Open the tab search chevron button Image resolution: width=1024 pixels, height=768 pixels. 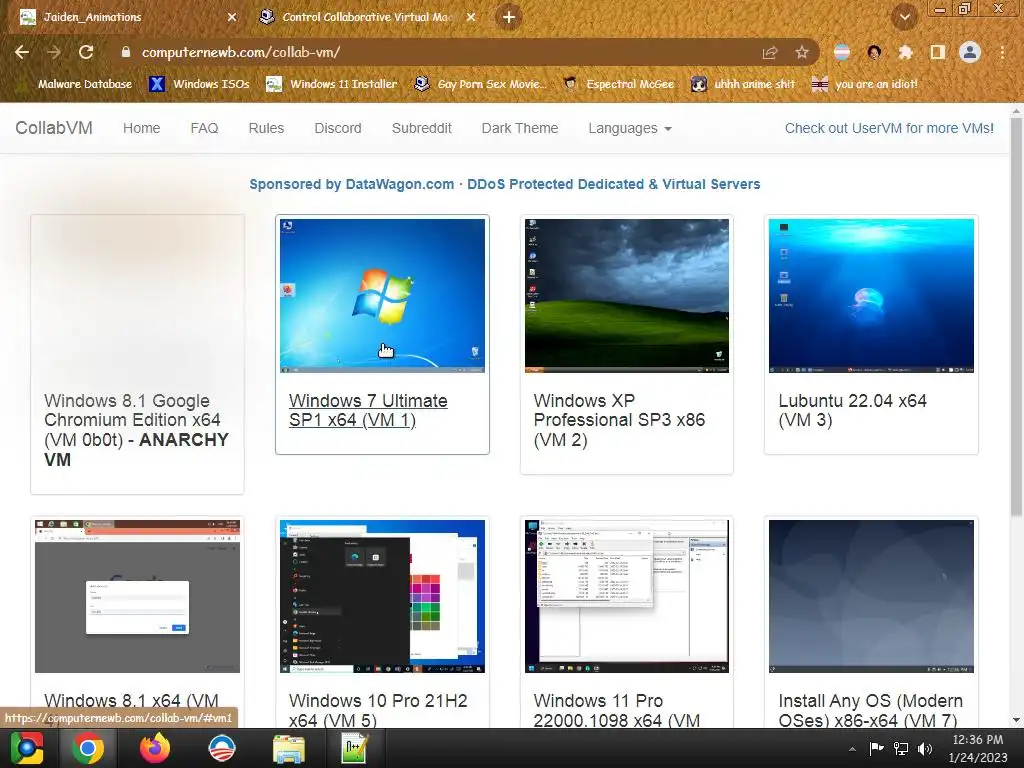[904, 17]
